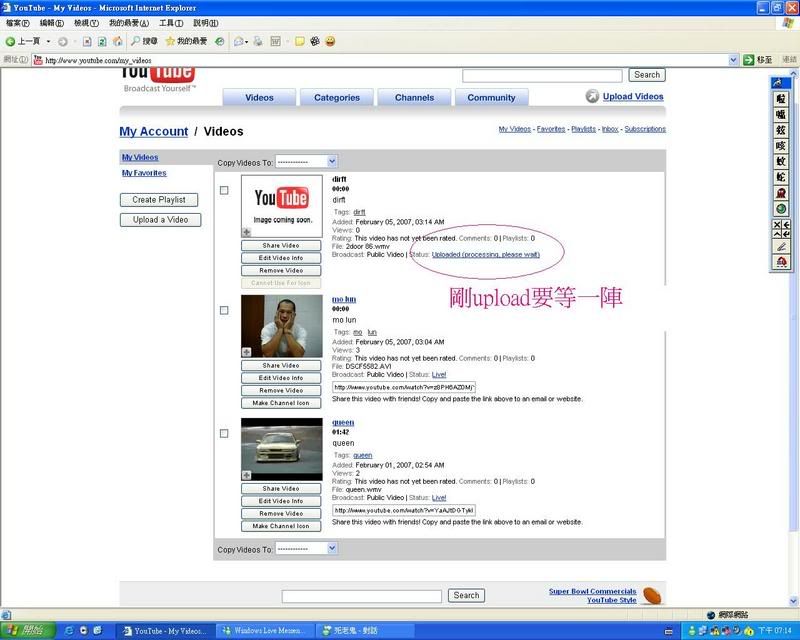Tick the checkbox for the mo lun video
This screenshot has height=640, width=800.
[224, 310]
